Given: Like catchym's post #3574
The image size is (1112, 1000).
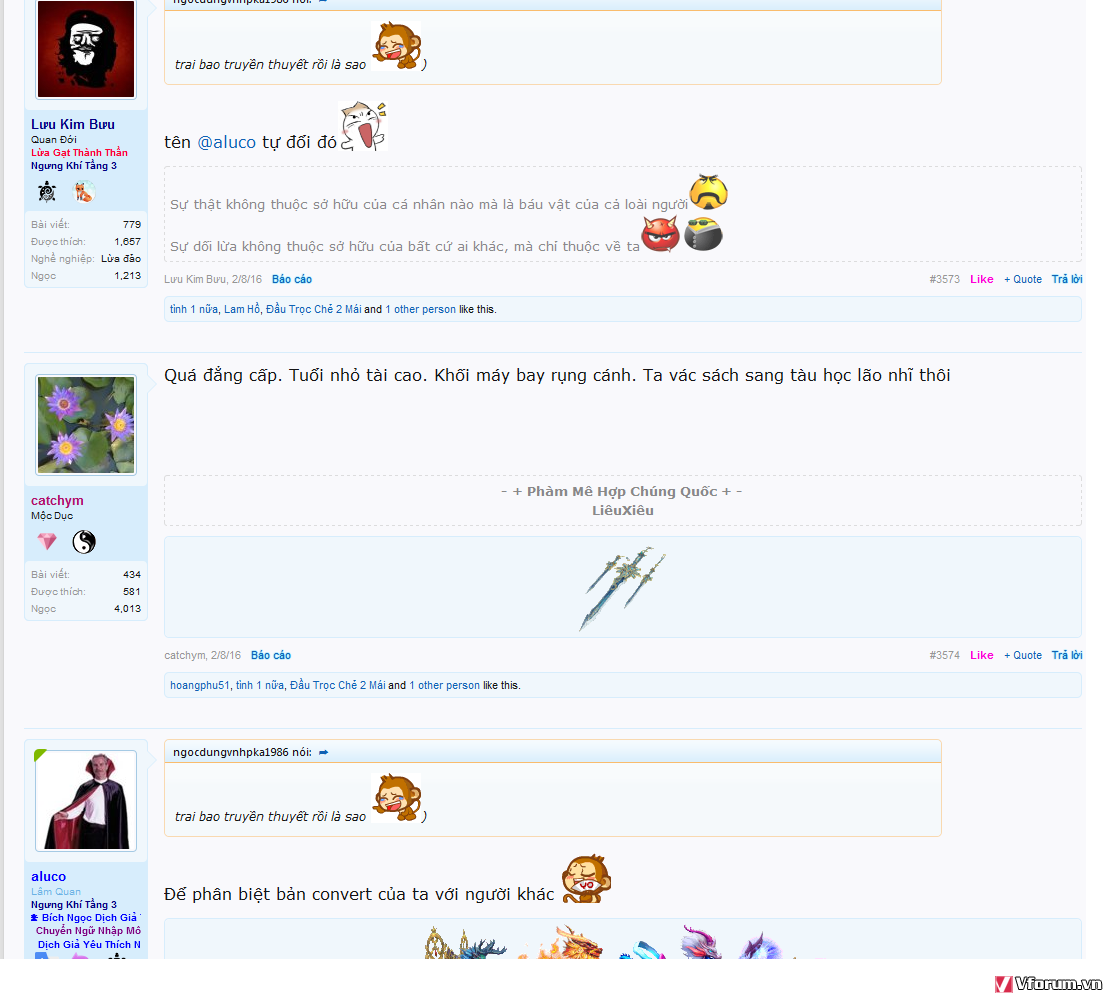Looking at the screenshot, I should coord(981,655).
